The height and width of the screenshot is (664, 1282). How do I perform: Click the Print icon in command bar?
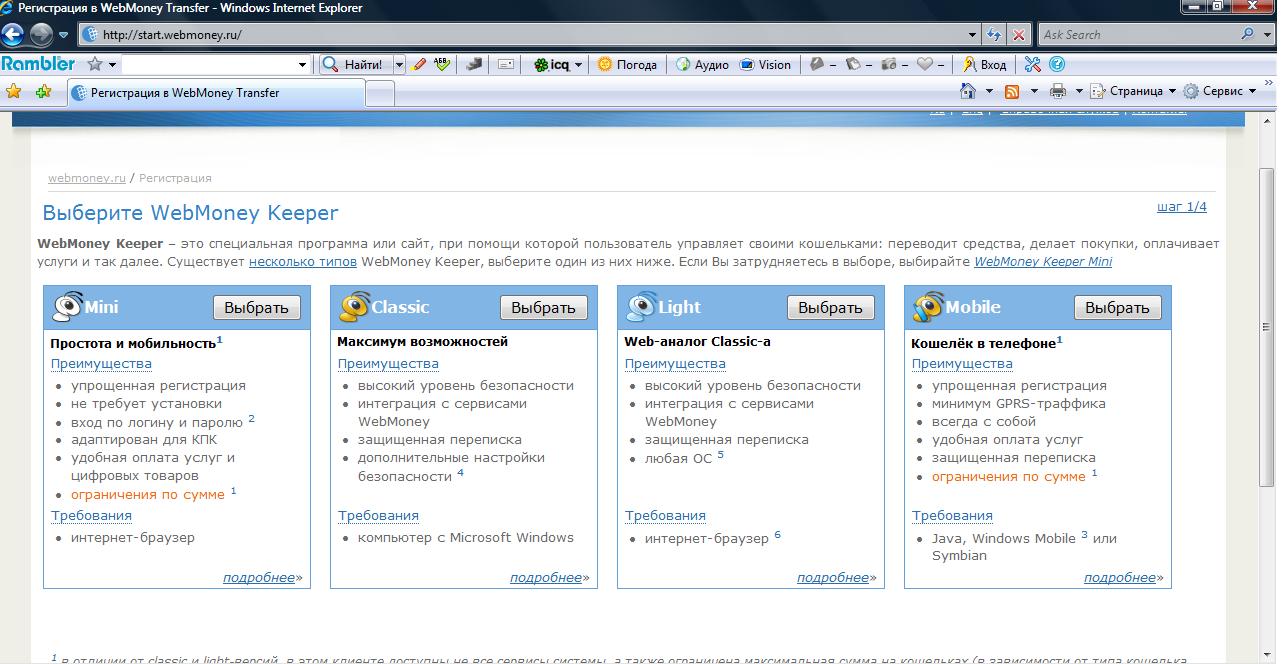[1058, 91]
